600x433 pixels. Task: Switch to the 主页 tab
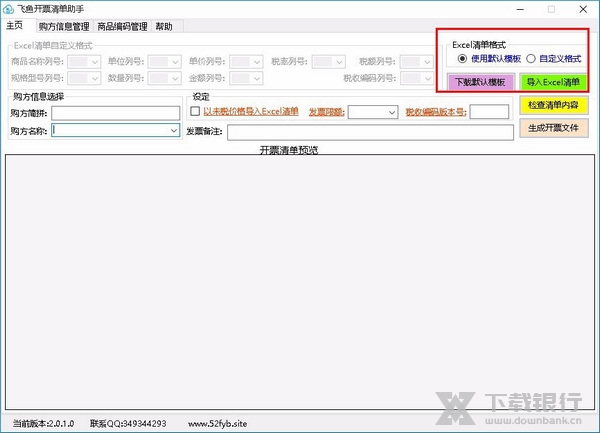click(x=15, y=26)
